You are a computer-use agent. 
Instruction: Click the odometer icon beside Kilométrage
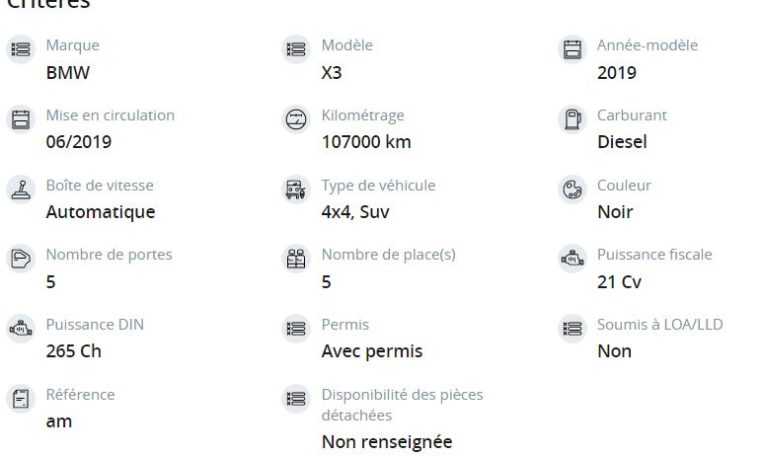point(296,119)
